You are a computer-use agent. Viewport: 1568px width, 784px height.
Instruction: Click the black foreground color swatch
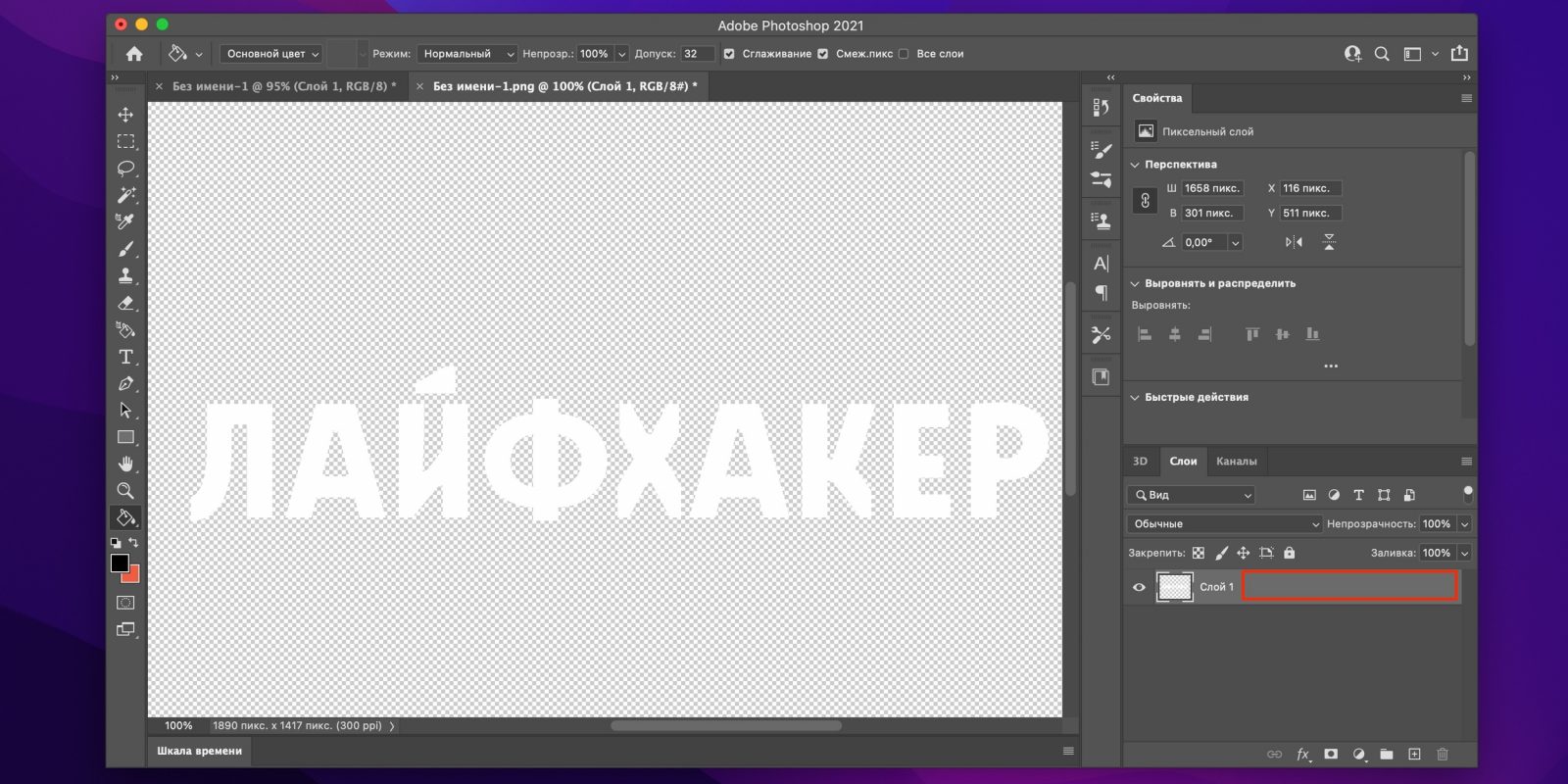point(120,563)
